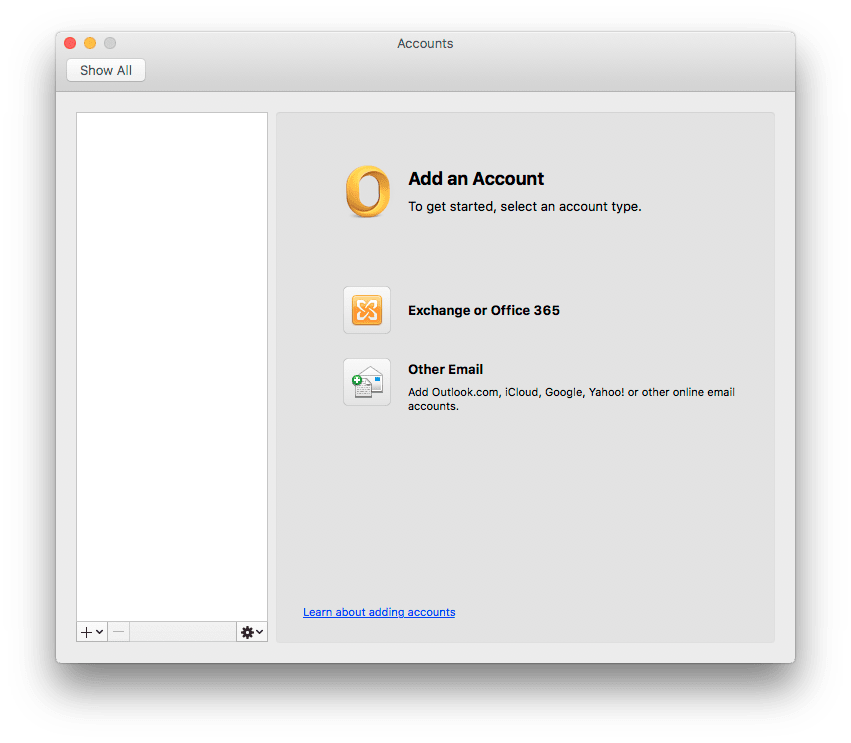Viewport: 851px width, 743px height.
Task: Click the plus icon to add an account
Action: pos(85,632)
